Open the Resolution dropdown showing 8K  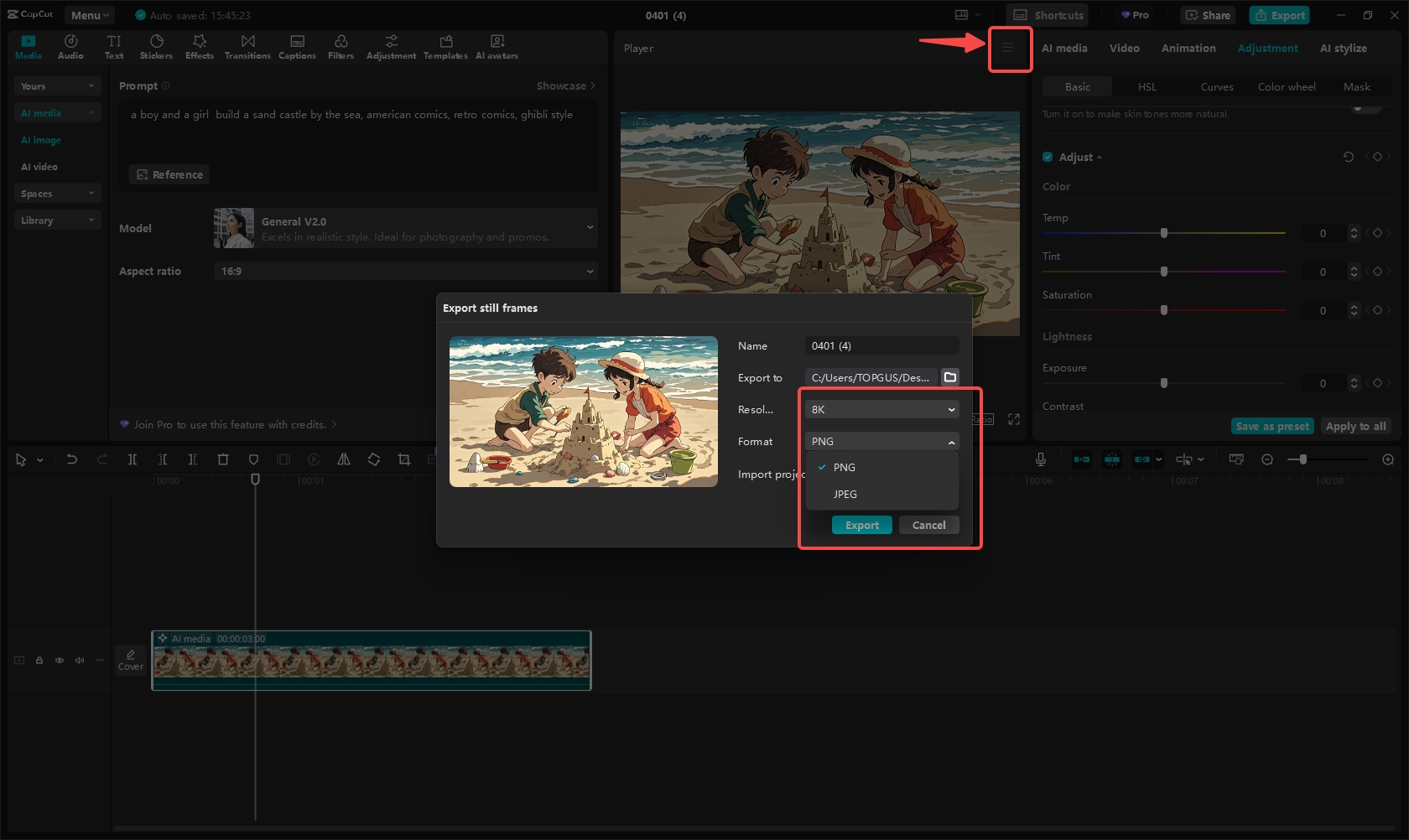pyautogui.click(x=881, y=410)
